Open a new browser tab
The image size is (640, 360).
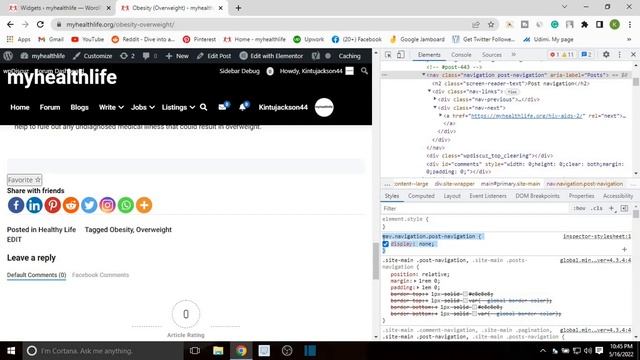(238, 8)
